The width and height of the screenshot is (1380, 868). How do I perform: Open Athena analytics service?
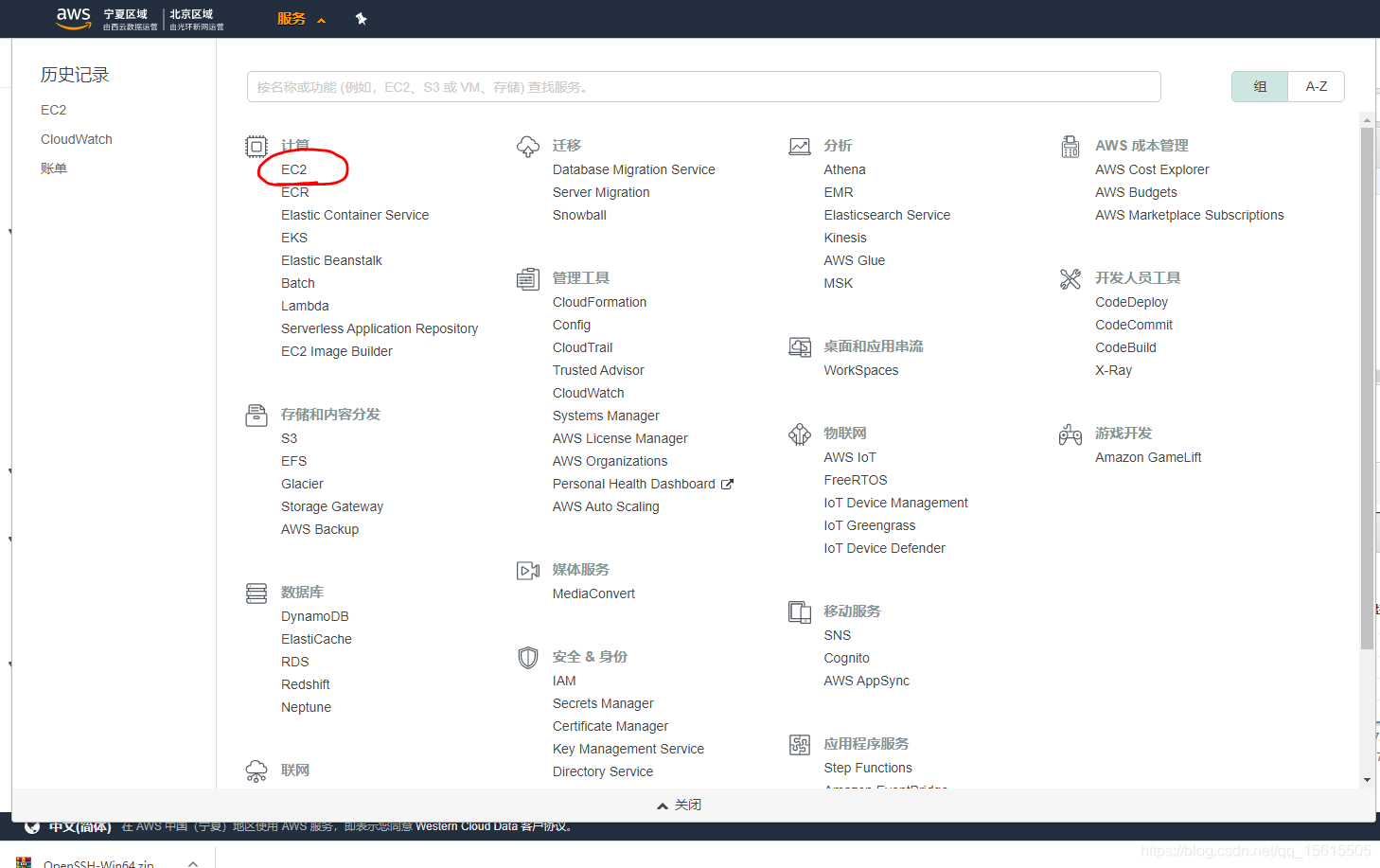pos(844,169)
